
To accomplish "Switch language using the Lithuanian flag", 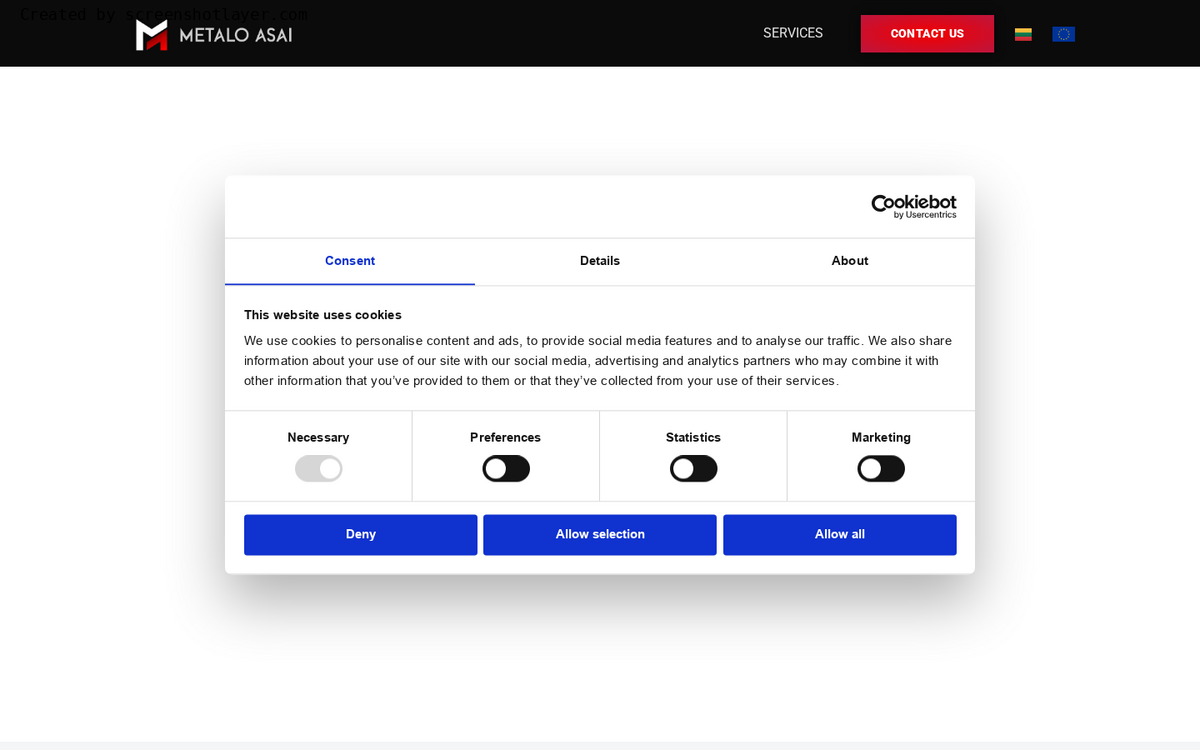I will tap(1023, 34).
